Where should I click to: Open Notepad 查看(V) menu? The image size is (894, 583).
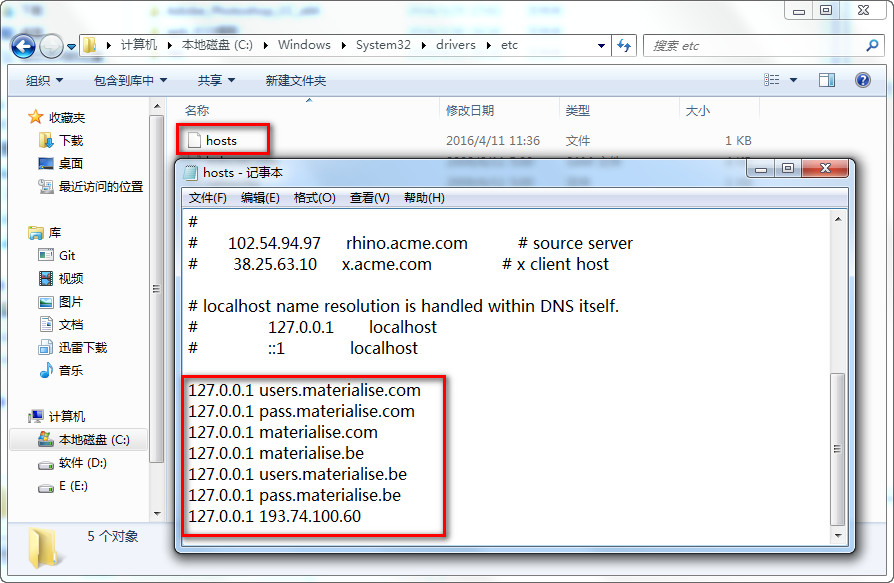[x=369, y=198]
